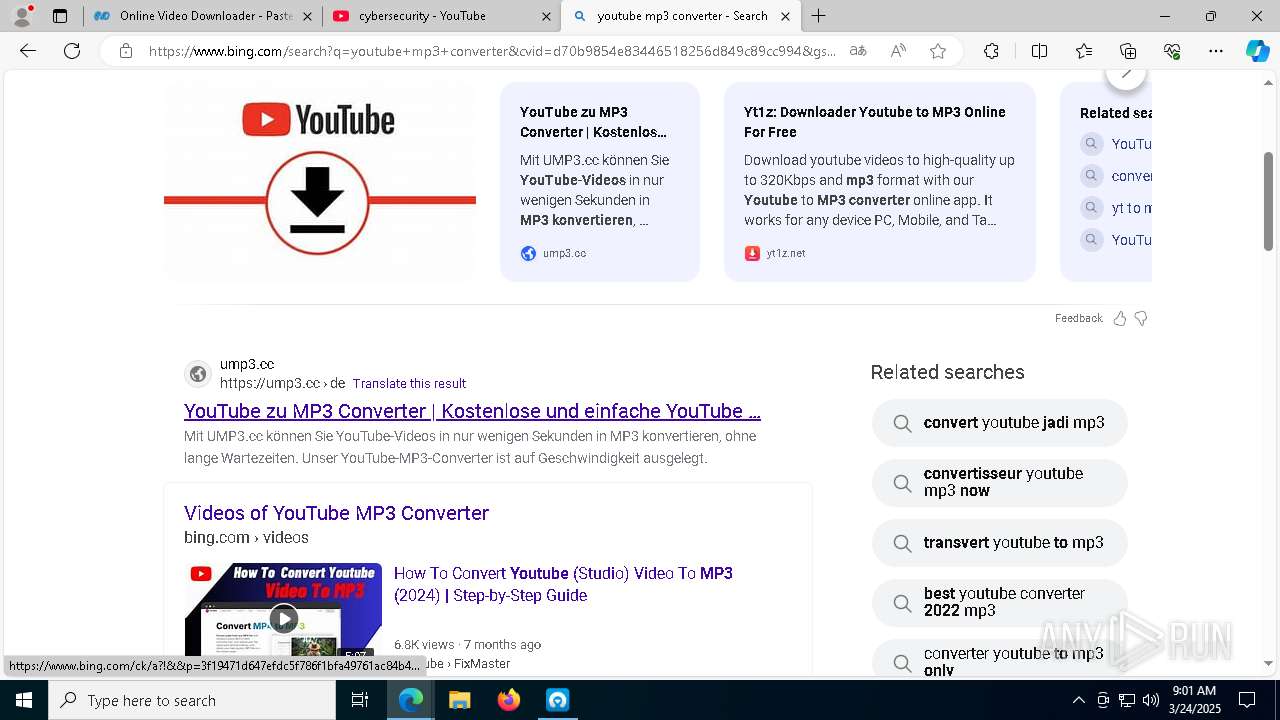Open Videos of YouTube MP3 Converter heading
This screenshot has width=1280, height=720.
click(x=336, y=513)
